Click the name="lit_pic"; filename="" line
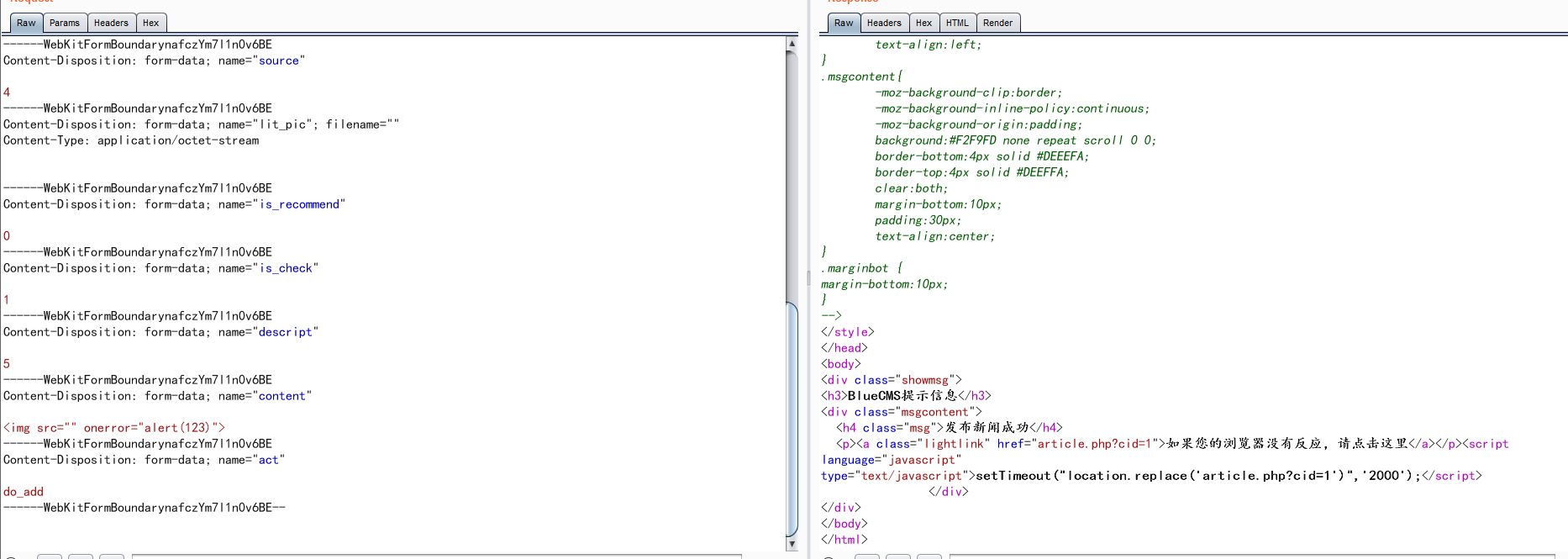The height and width of the screenshot is (559, 1568). tap(201, 124)
